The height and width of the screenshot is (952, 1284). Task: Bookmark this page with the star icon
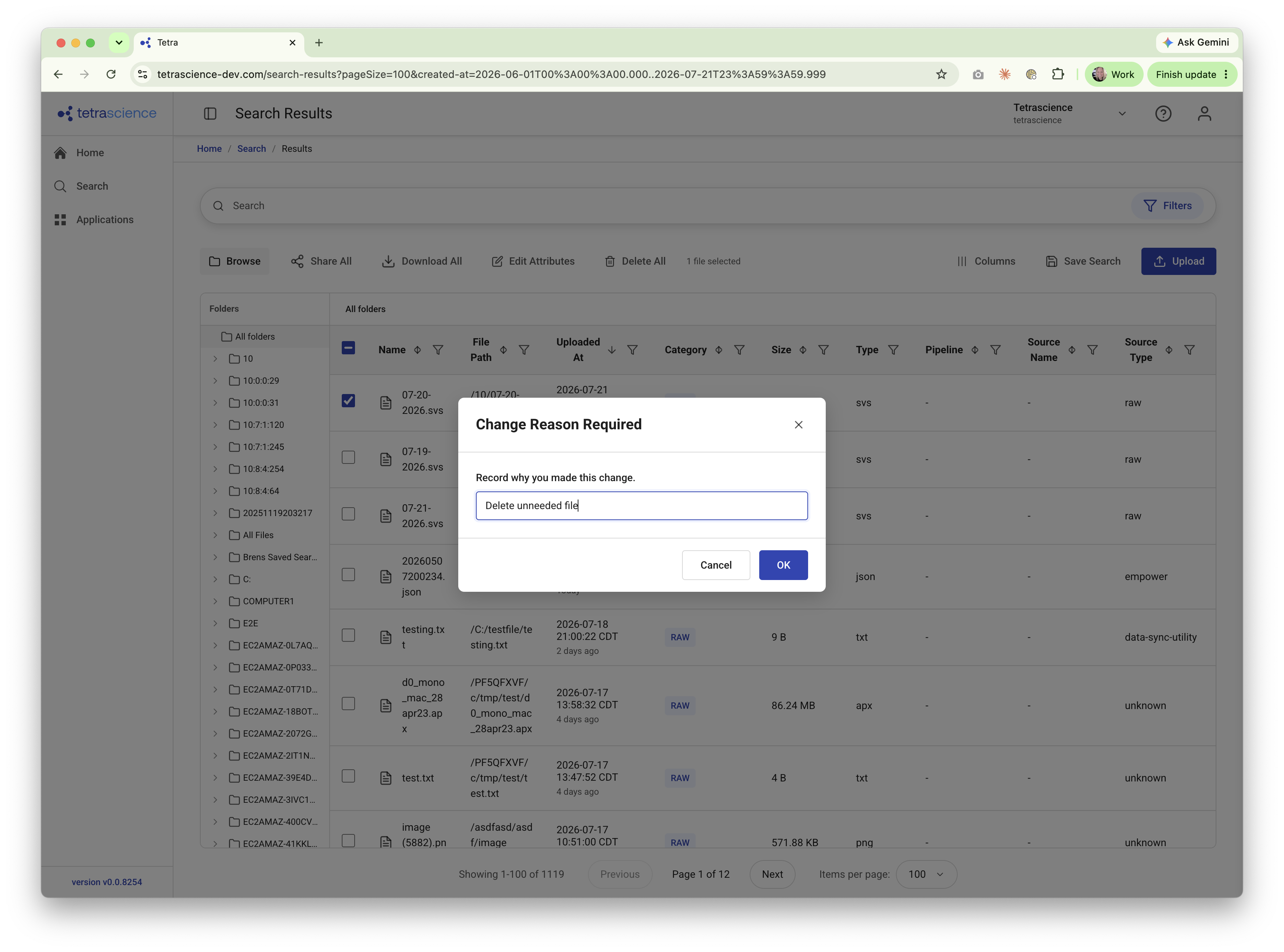point(941,74)
